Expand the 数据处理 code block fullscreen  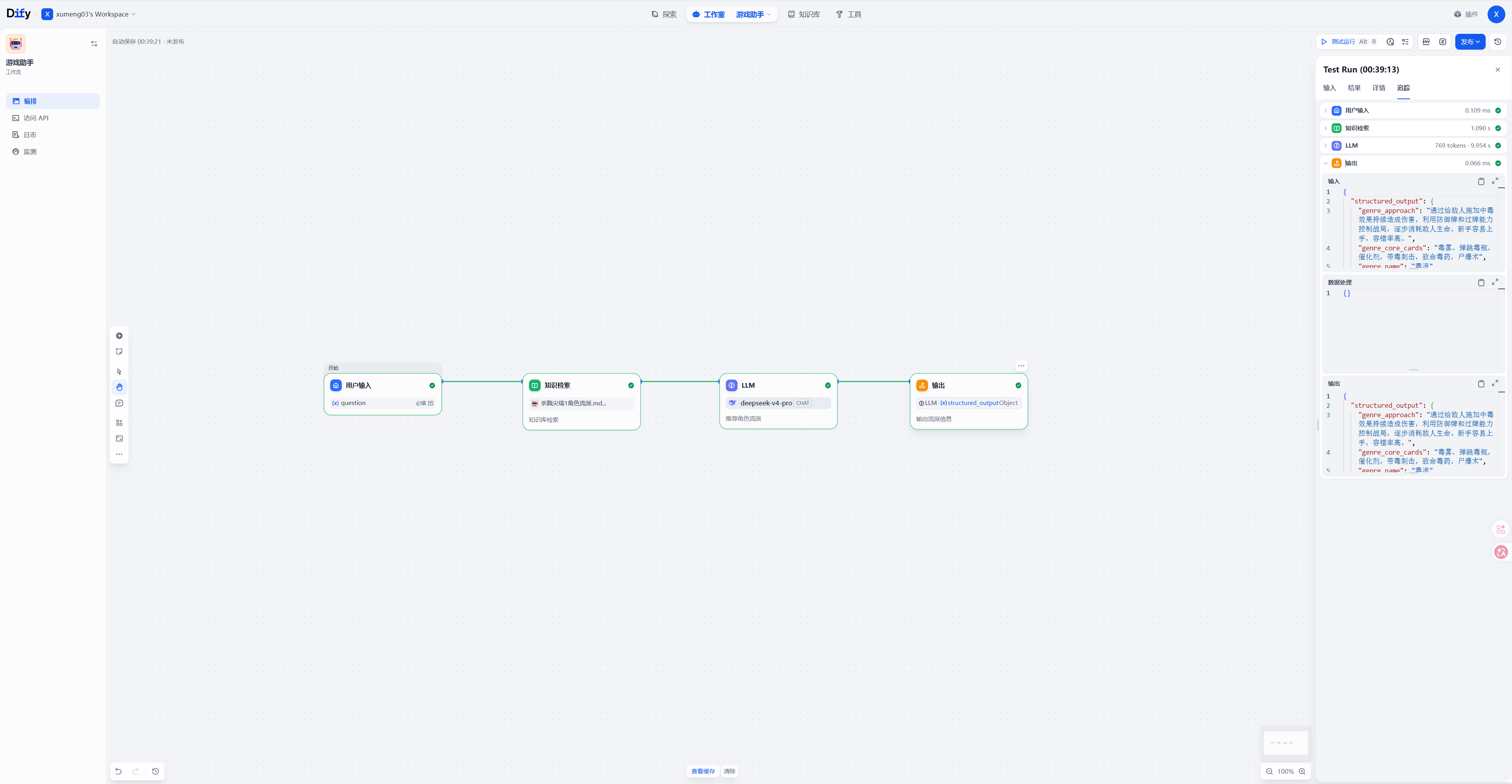pos(1495,282)
